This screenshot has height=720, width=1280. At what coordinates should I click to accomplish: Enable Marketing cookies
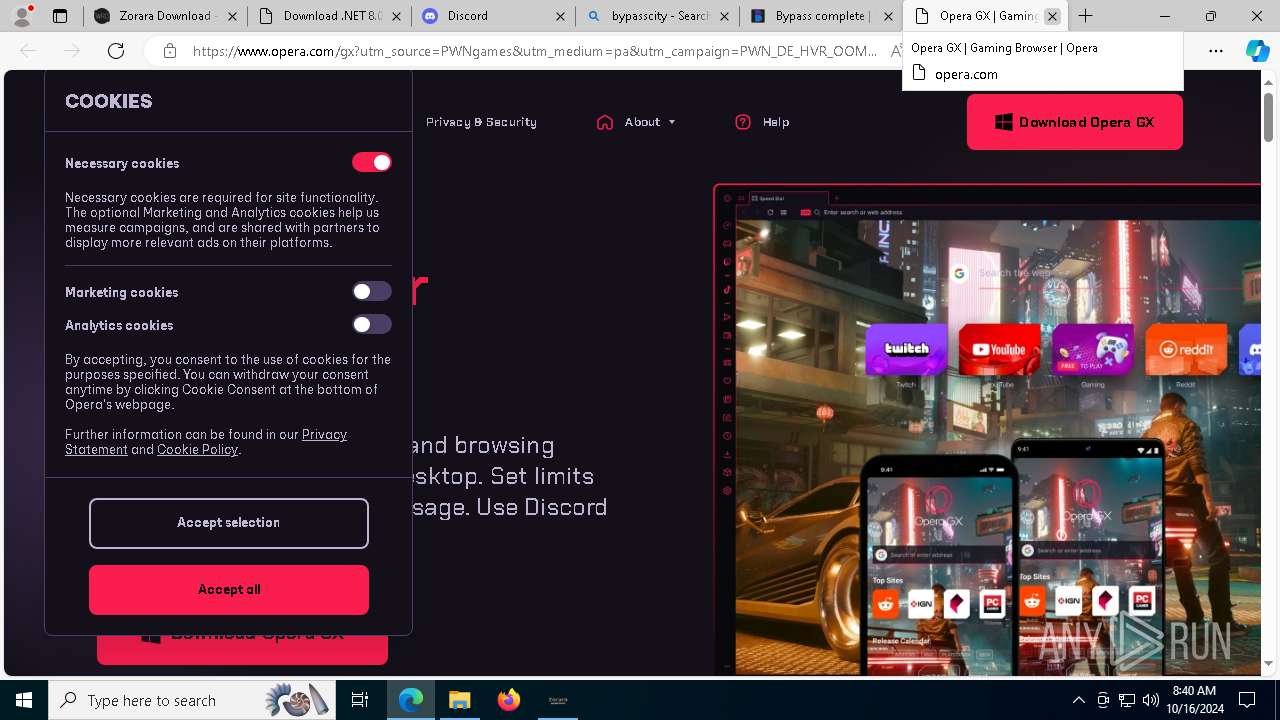point(372,291)
